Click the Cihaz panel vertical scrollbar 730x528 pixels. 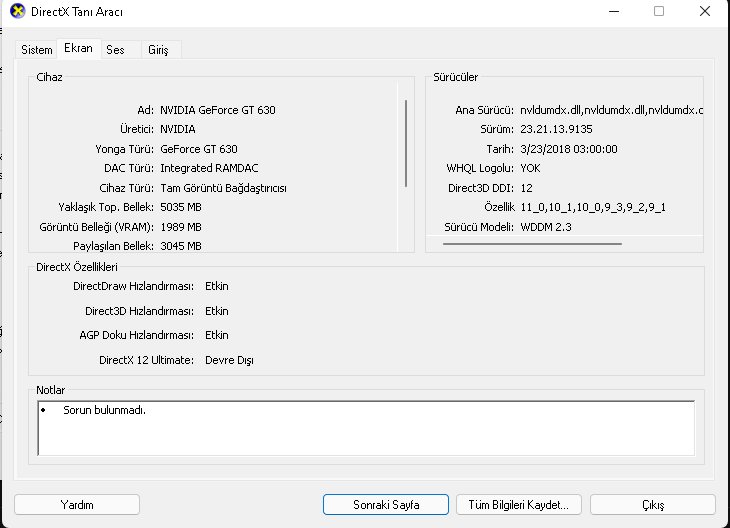(x=406, y=143)
